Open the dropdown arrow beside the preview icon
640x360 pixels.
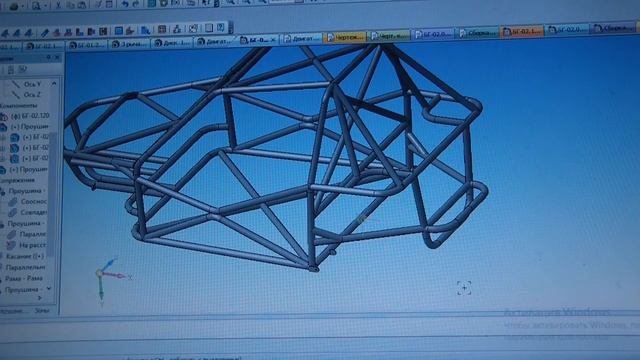[45, 6]
